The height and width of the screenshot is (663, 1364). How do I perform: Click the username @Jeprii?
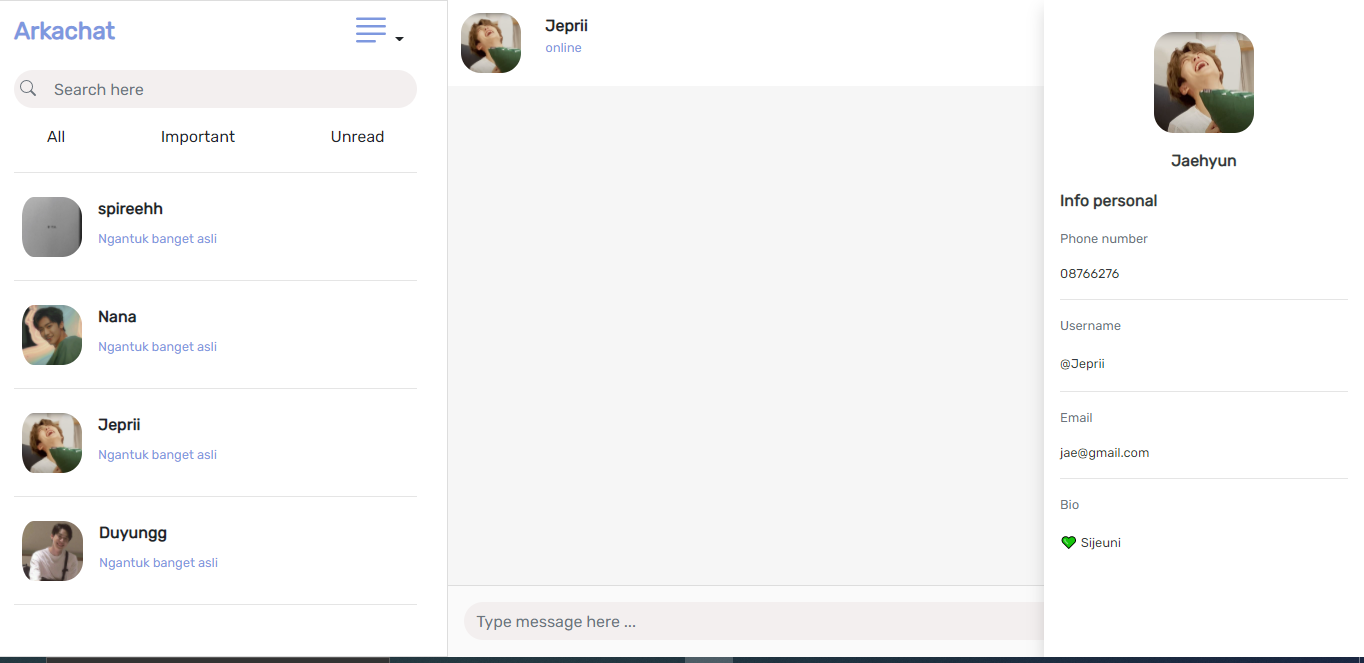tap(1082, 363)
